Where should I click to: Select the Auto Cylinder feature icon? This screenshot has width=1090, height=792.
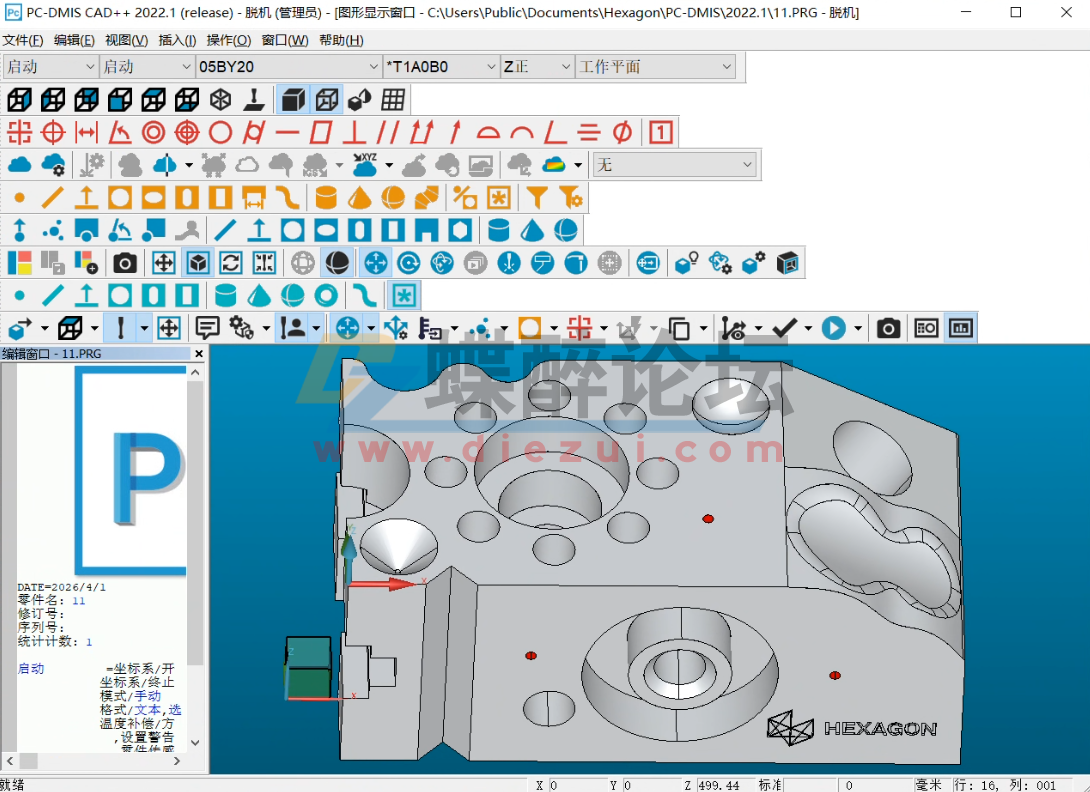(325, 197)
